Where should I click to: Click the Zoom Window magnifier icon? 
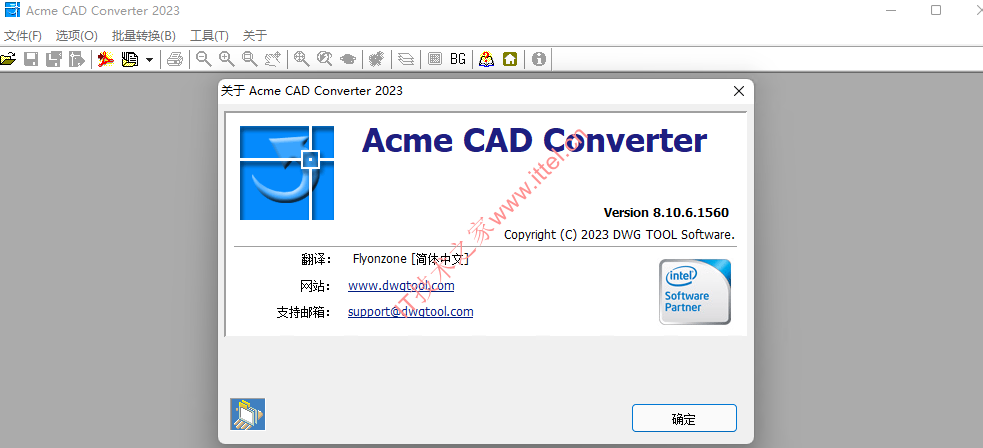click(x=250, y=60)
